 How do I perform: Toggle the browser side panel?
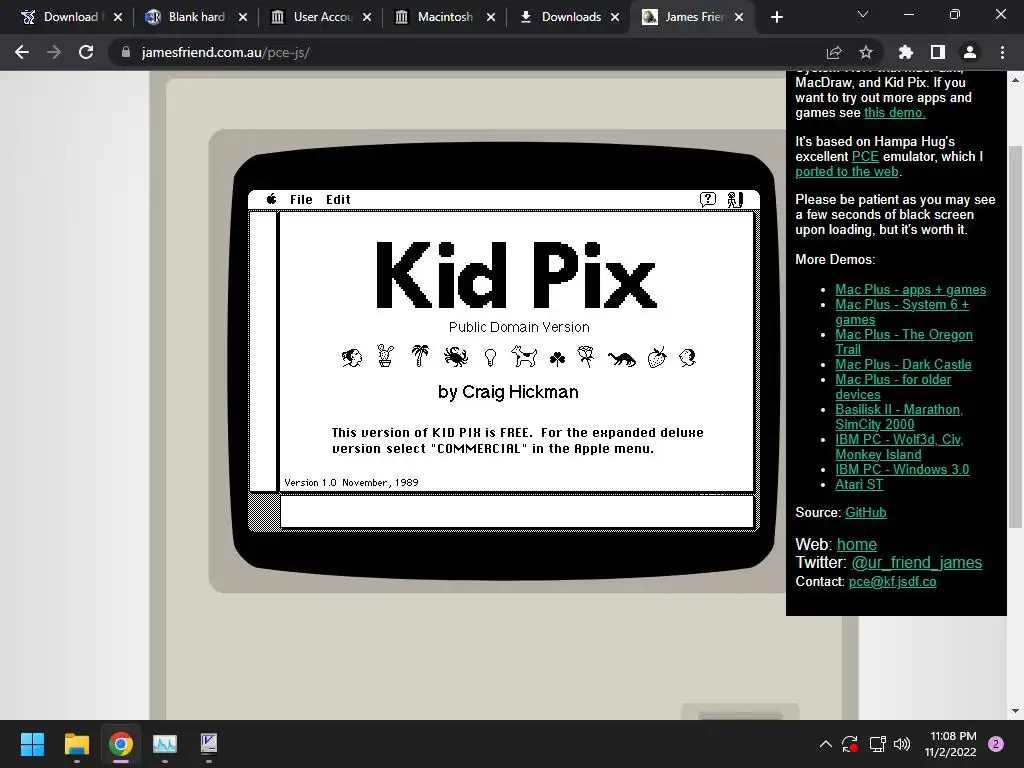coord(938,52)
